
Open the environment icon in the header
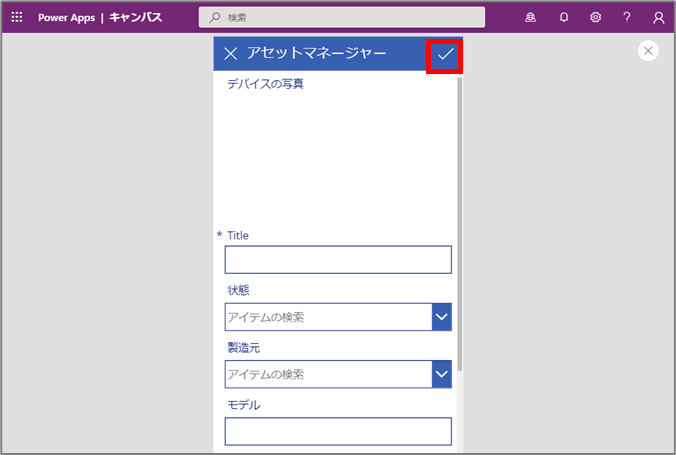(530, 17)
